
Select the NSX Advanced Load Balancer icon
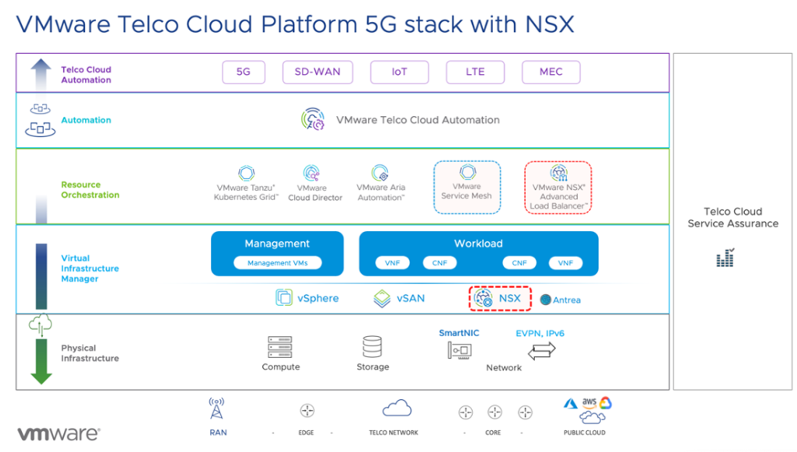[x=559, y=173]
